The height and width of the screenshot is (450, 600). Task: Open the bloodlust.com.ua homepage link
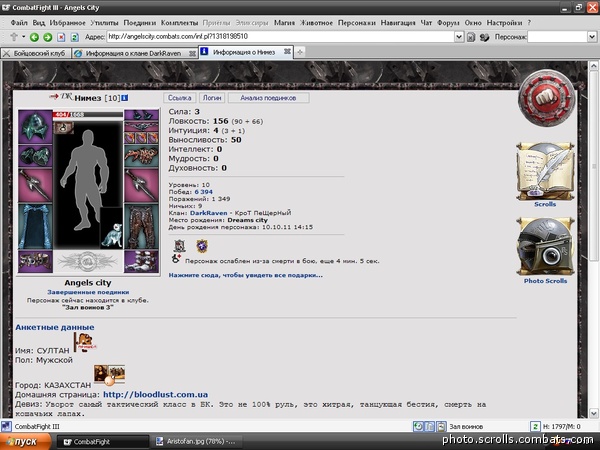(155, 395)
